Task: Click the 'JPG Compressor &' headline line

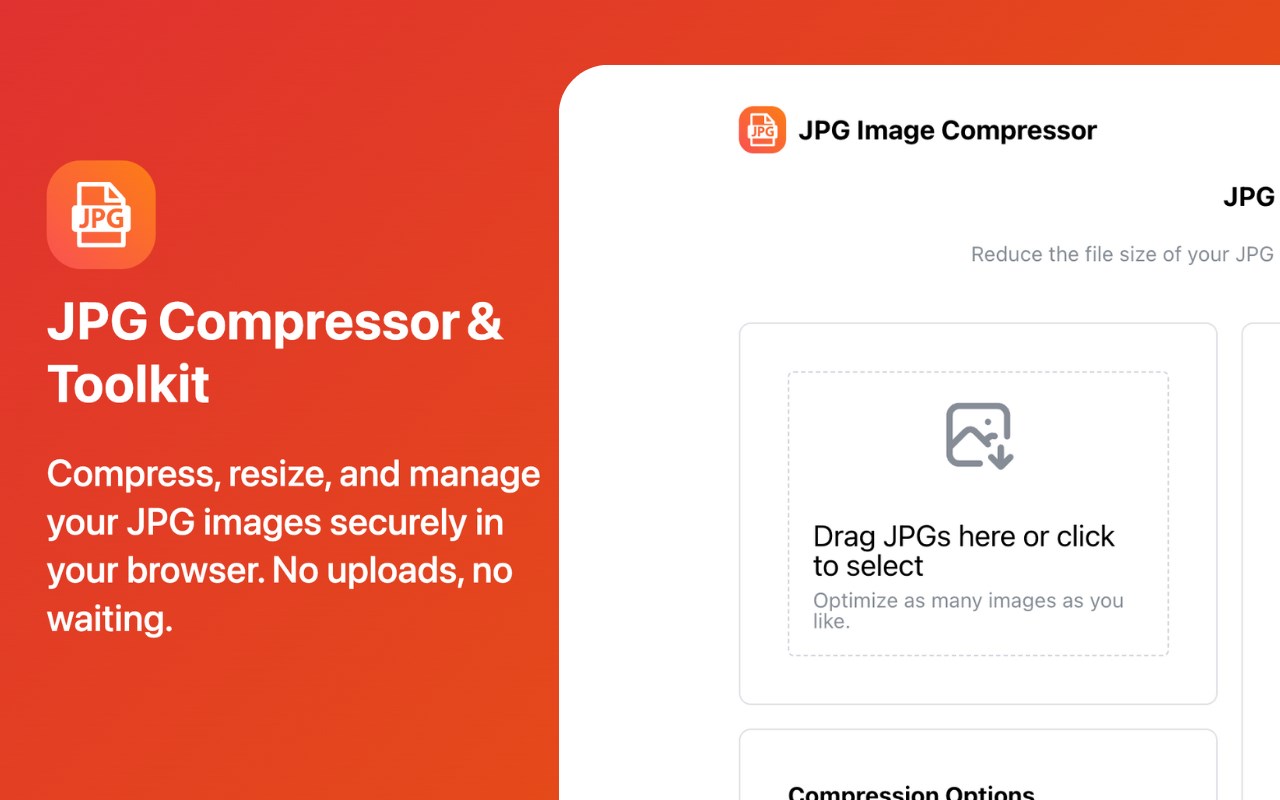Action: (x=275, y=321)
